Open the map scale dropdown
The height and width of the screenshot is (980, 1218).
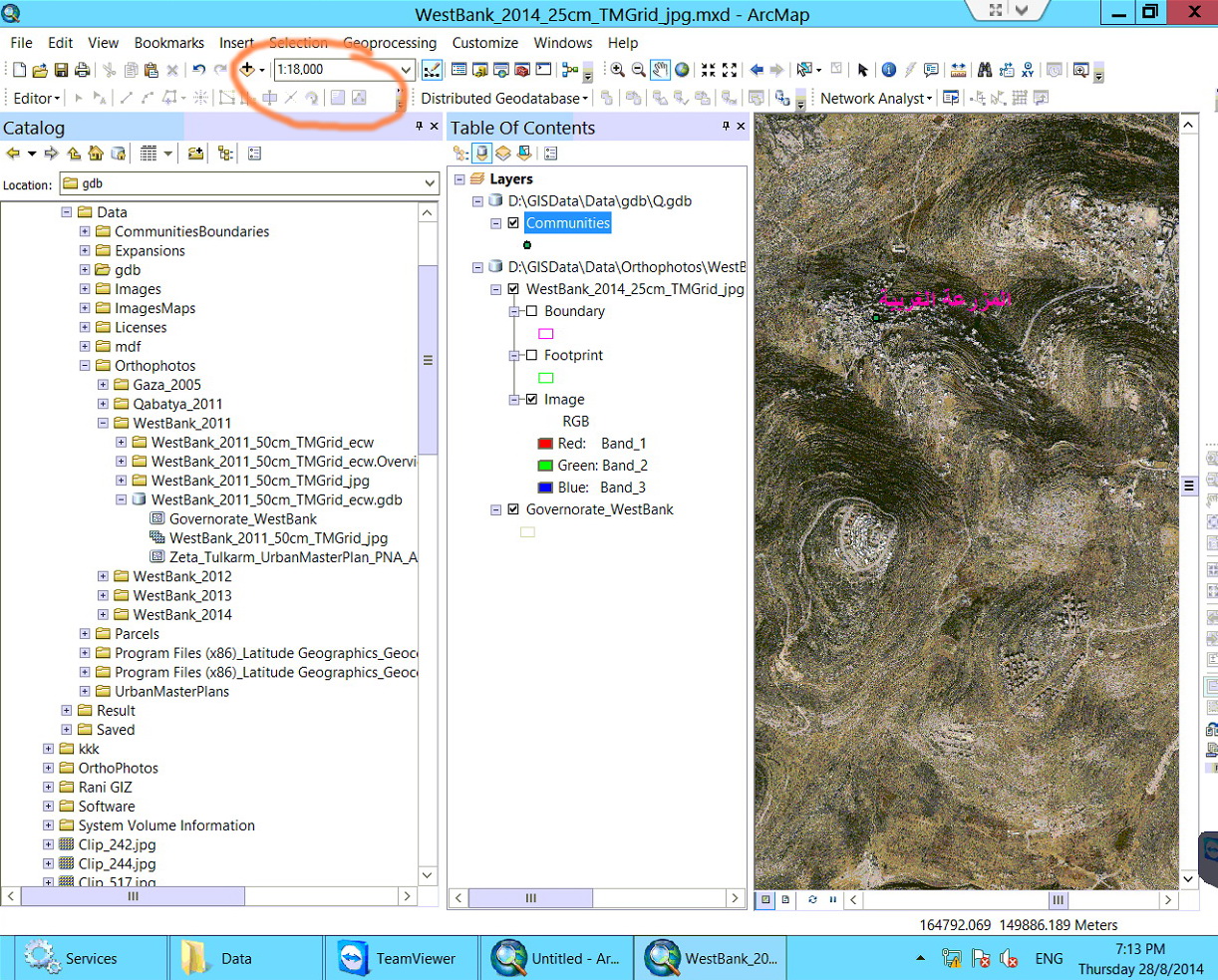[406, 70]
